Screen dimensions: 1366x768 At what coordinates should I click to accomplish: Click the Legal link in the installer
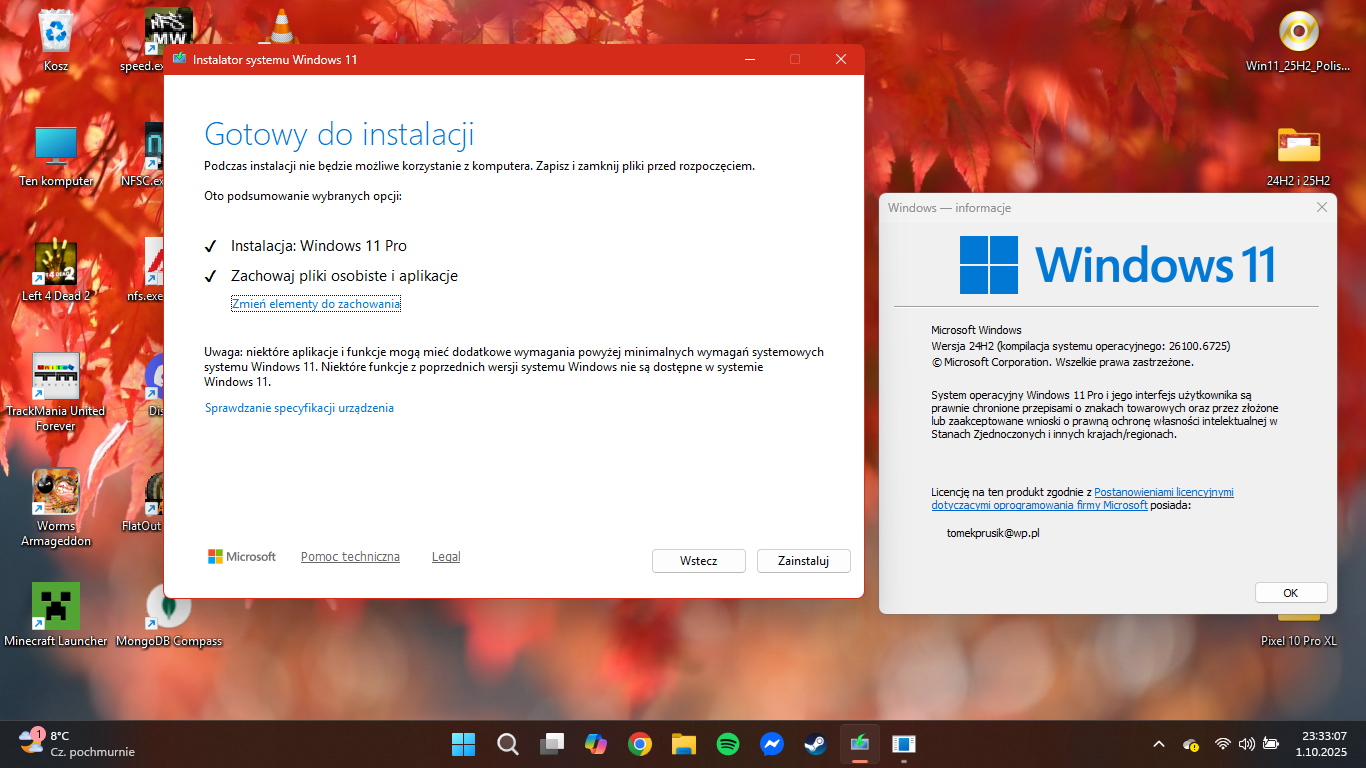446,557
